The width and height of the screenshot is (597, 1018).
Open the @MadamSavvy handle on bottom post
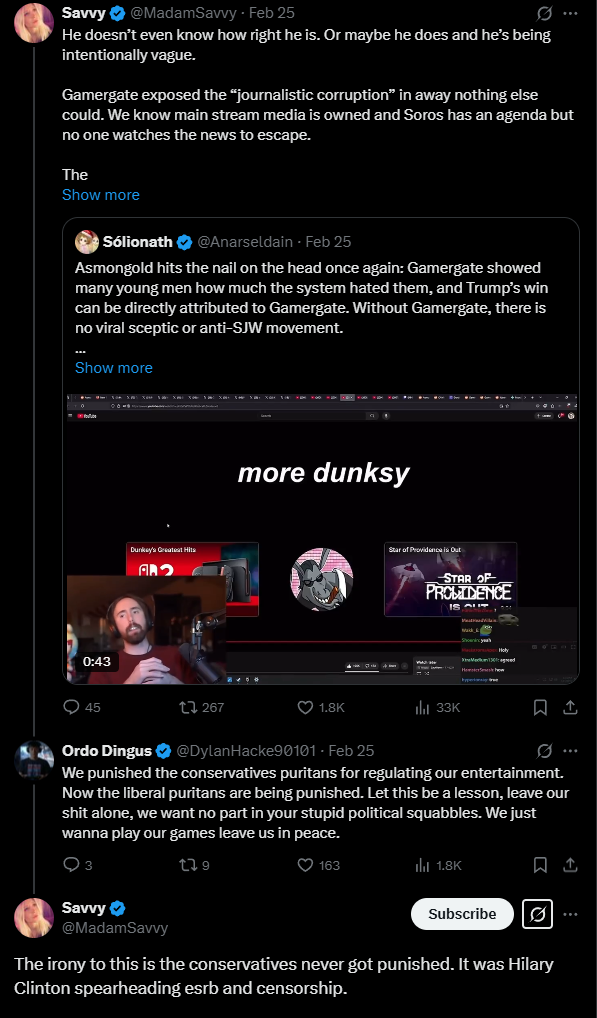tap(115, 928)
